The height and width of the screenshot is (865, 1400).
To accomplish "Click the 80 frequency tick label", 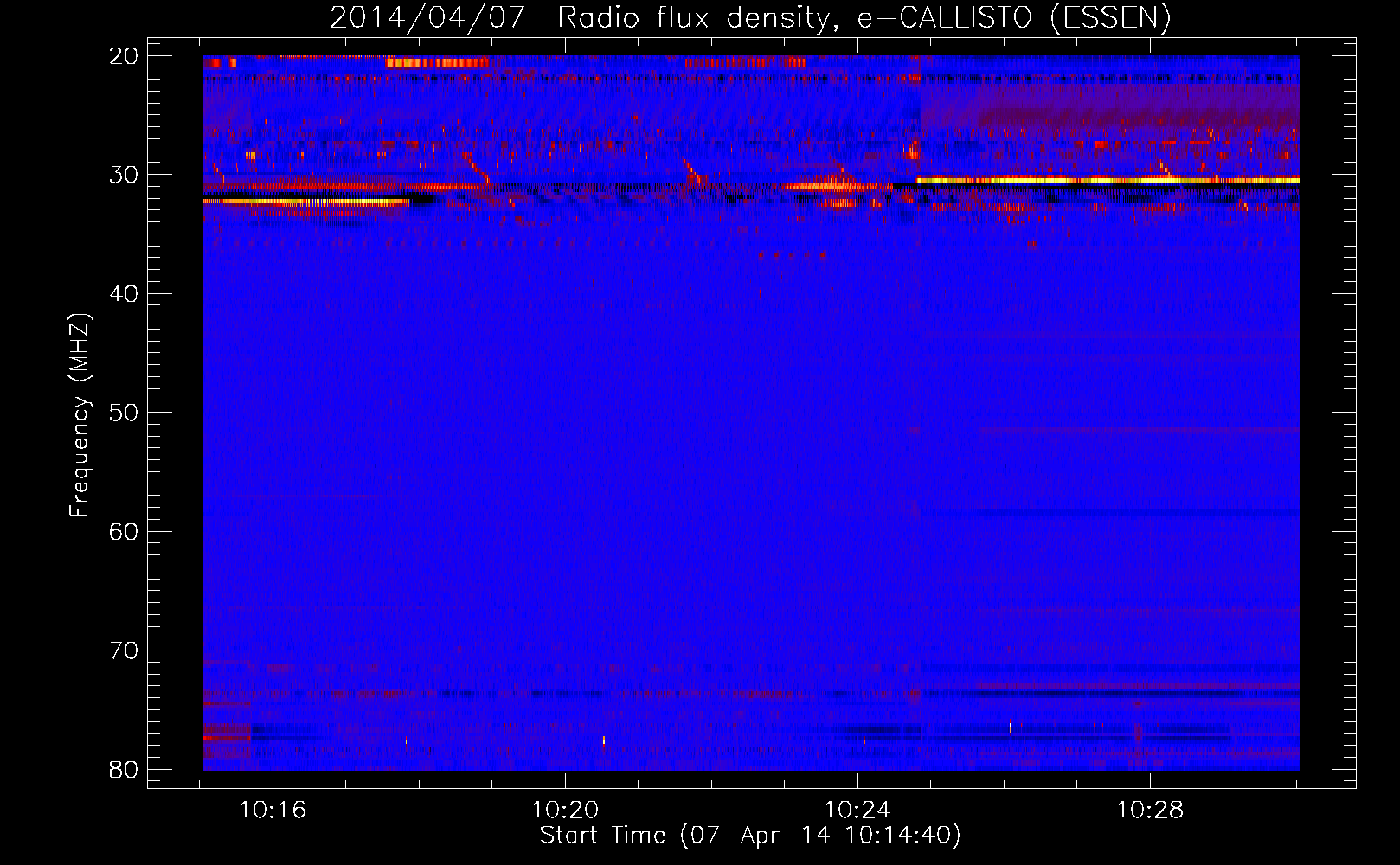I will pyautogui.click(x=125, y=769).
